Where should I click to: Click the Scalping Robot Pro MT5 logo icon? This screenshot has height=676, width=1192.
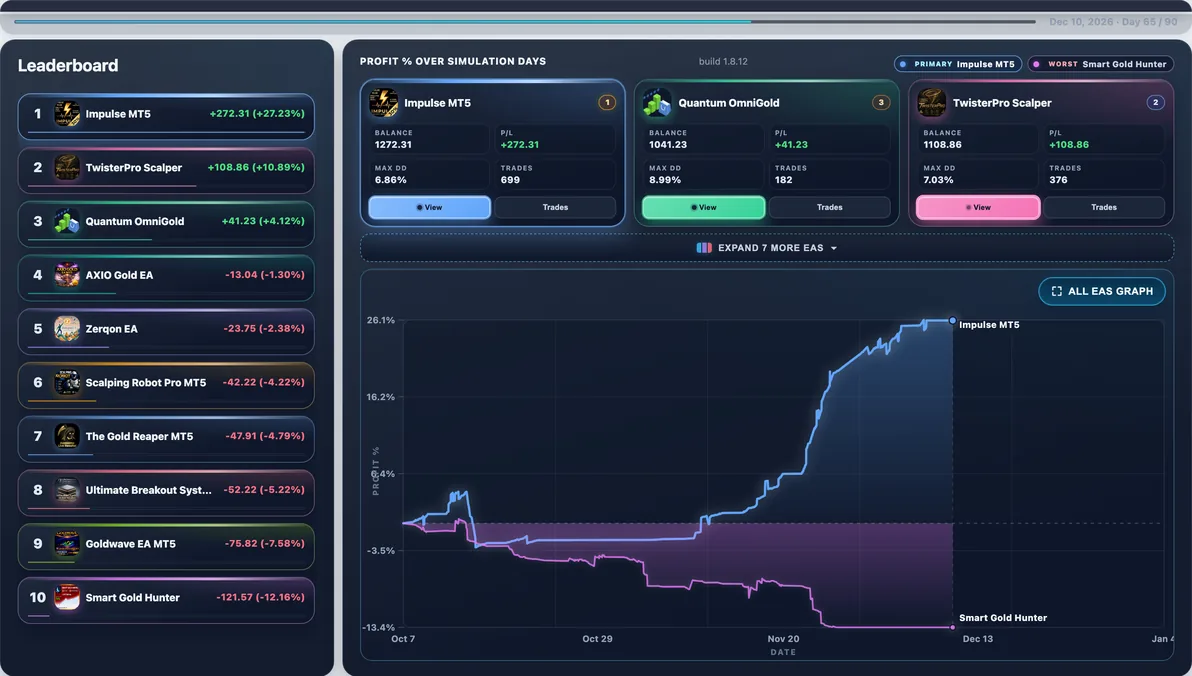click(67, 382)
